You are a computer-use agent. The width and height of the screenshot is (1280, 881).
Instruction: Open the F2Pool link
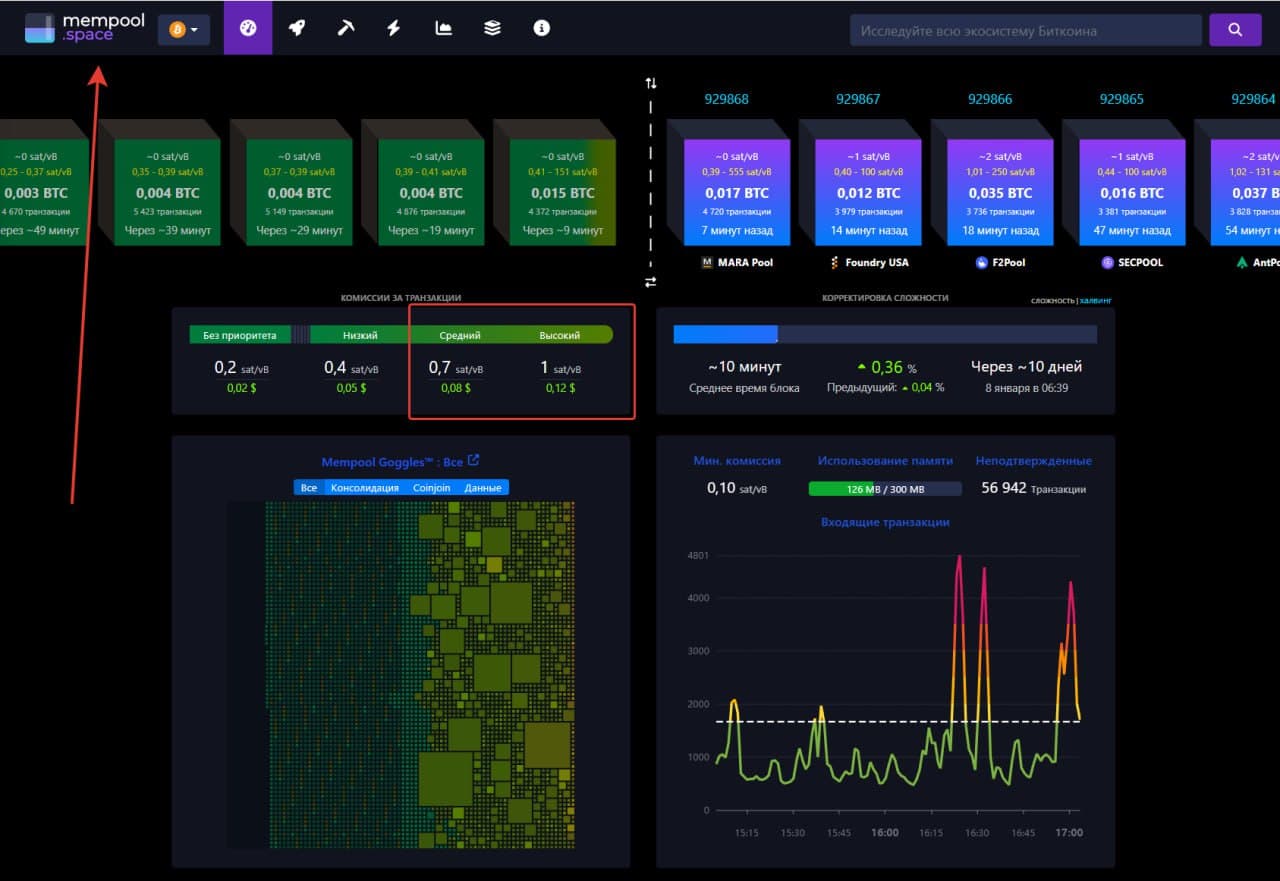pos(1000,262)
